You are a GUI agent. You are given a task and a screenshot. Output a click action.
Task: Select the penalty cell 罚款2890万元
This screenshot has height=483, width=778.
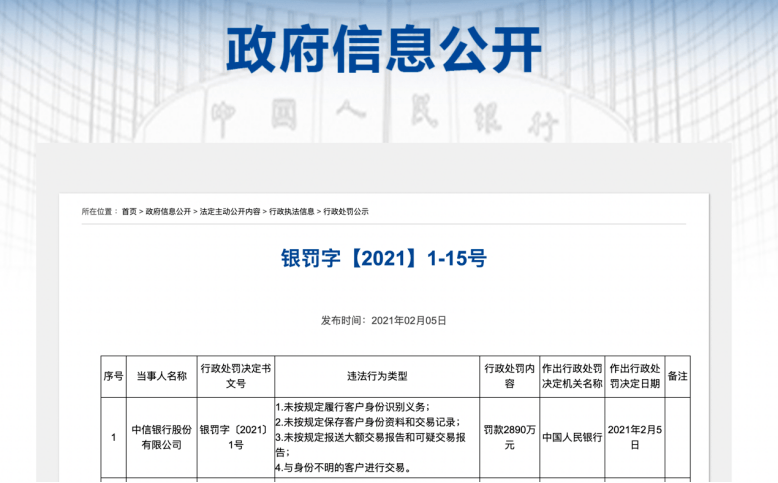click(510, 437)
